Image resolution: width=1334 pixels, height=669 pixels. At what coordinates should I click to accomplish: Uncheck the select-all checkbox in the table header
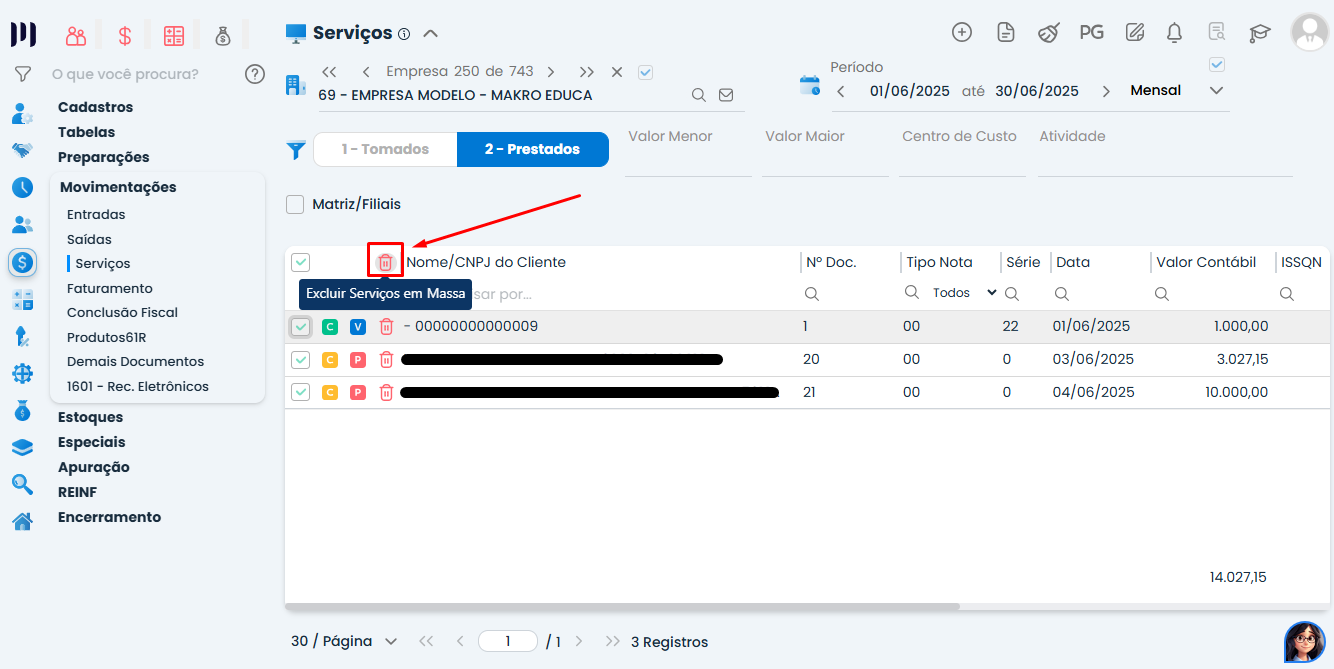pos(299,261)
